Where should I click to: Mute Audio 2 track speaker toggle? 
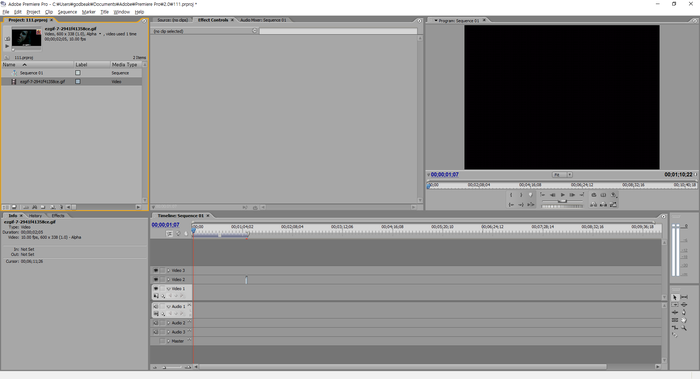pyautogui.click(x=156, y=323)
